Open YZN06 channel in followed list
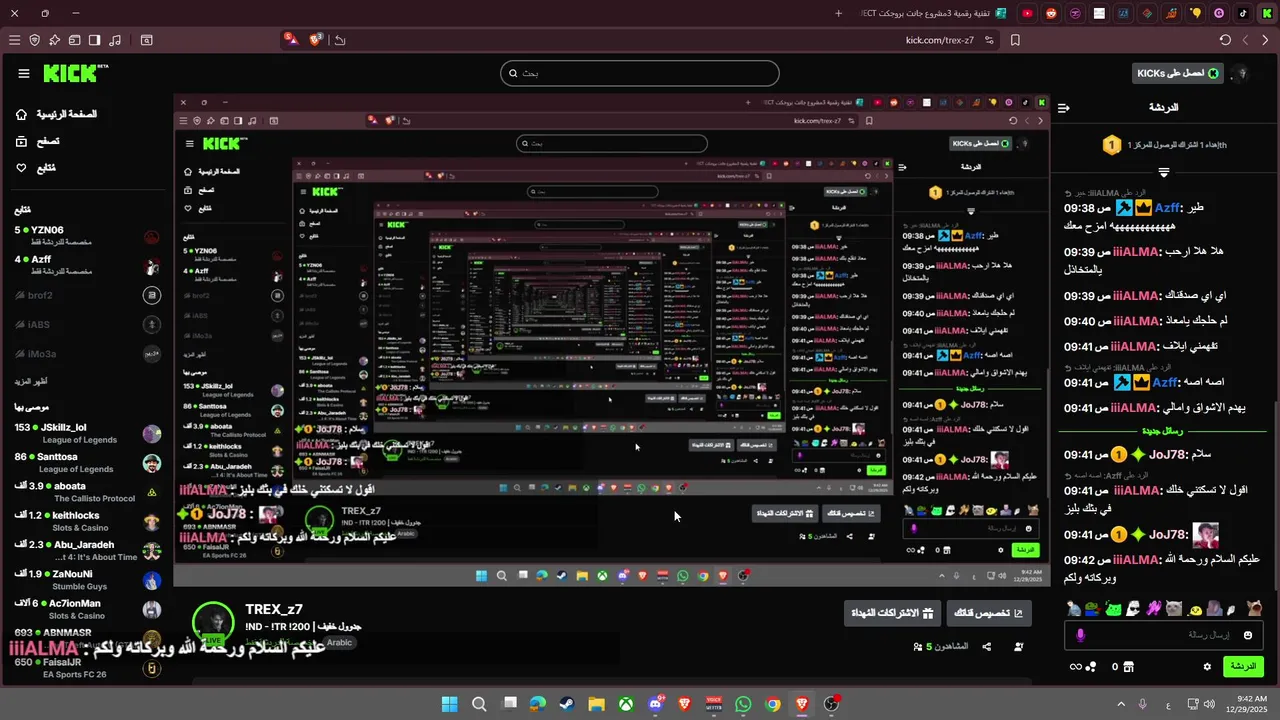The image size is (1280, 720). (86, 237)
